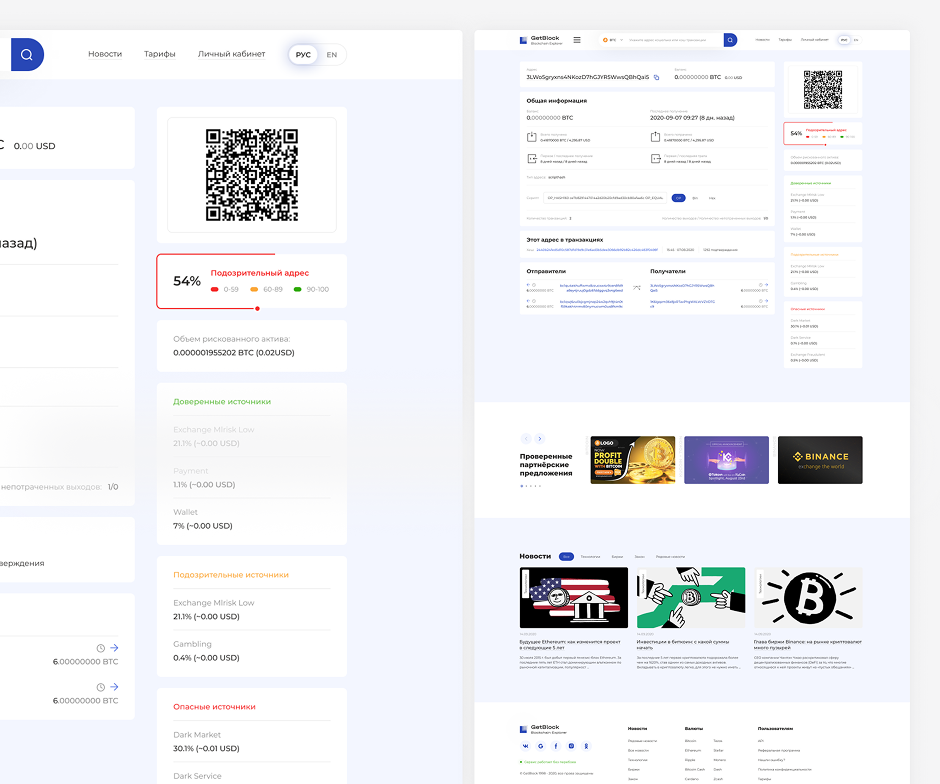
Task: Click the large QR code image
Action: coord(251,175)
